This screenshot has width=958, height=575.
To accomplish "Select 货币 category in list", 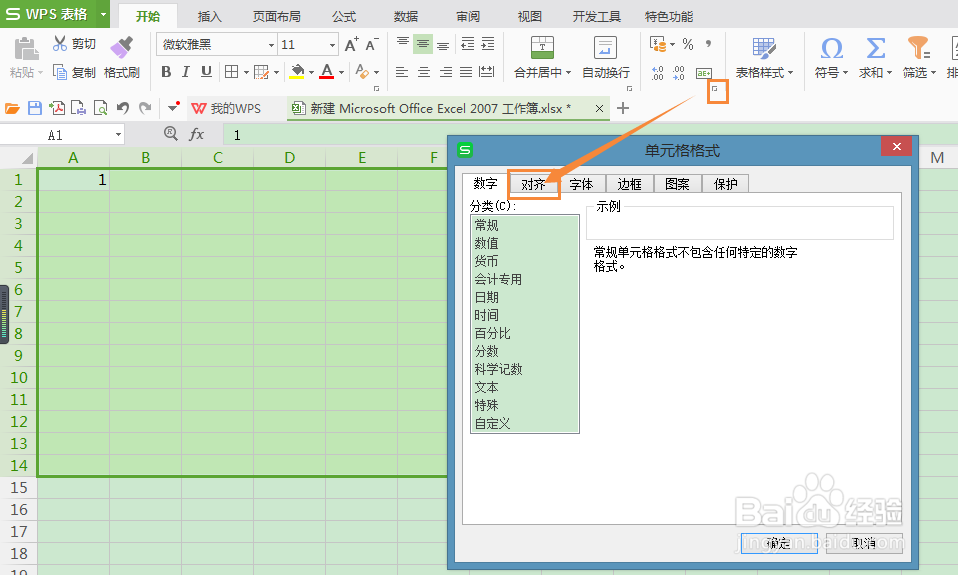I will [x=486, y=261].
